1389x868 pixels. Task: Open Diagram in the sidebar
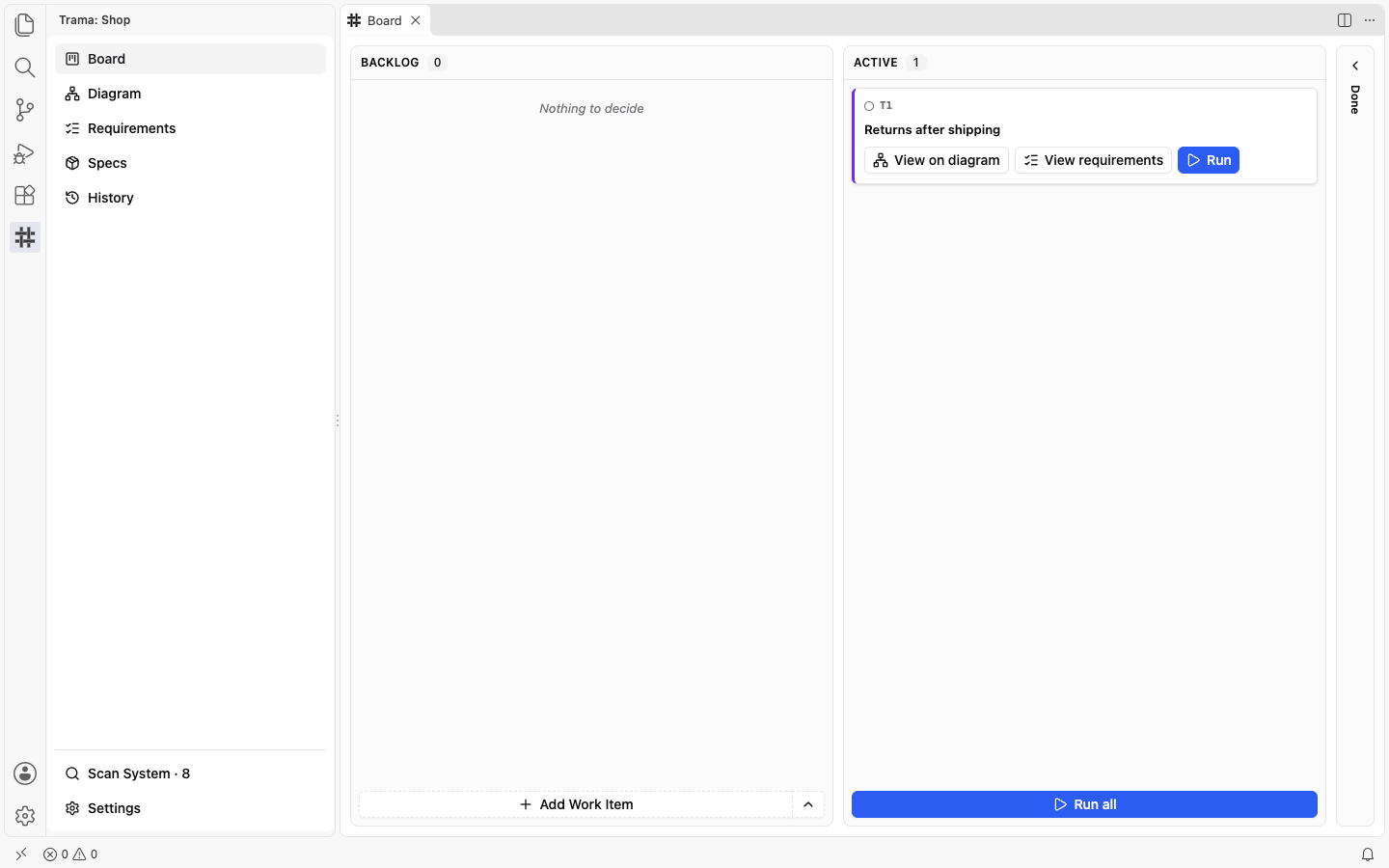(x=191, y=94)
